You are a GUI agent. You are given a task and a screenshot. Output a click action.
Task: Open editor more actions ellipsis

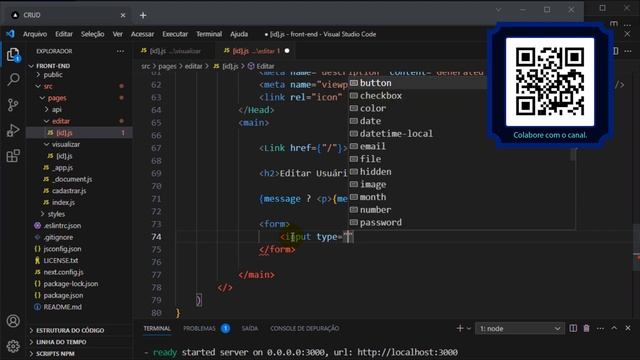coord(628,51)
